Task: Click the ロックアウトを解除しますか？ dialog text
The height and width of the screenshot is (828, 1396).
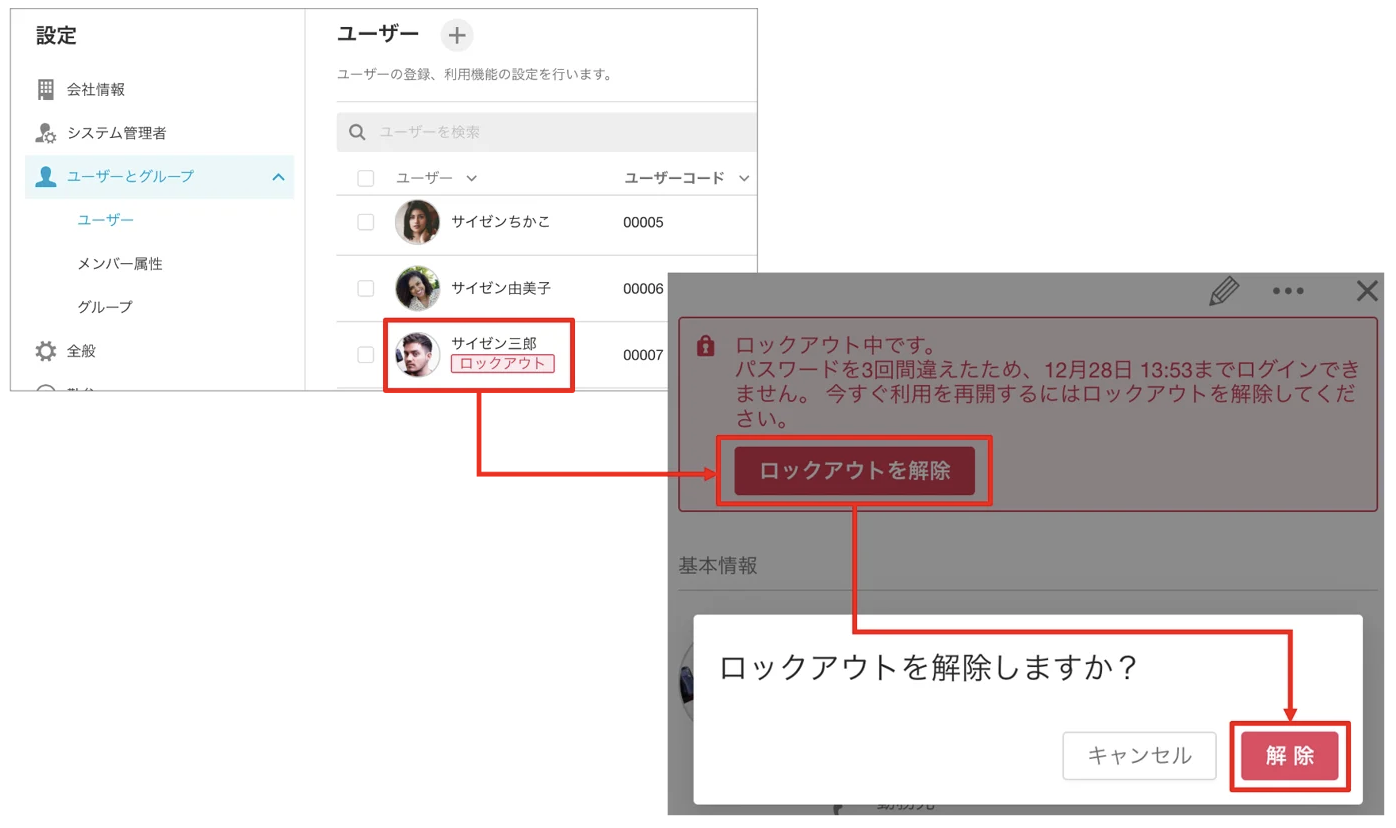Action: coord(929,668)
